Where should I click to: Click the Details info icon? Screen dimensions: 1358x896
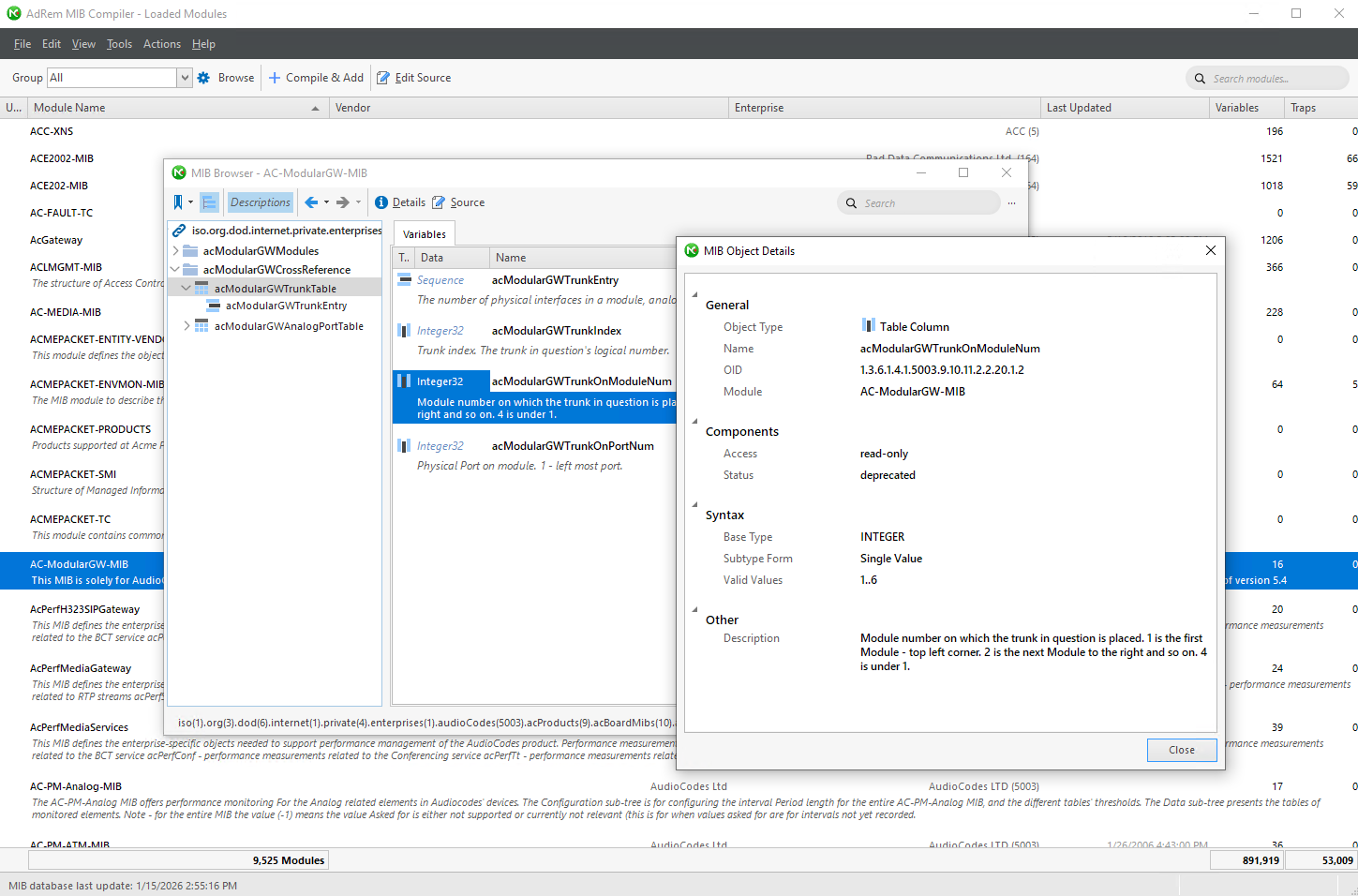click(x=381, y=202)
